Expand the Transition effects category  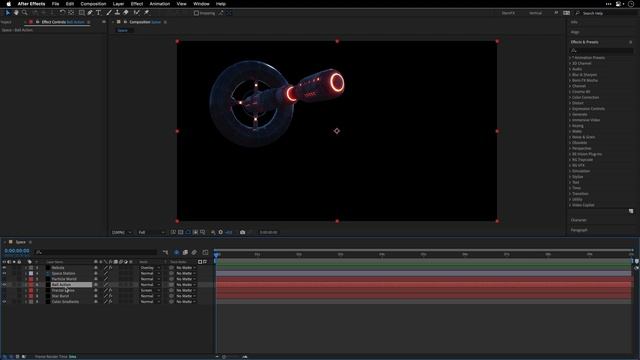click(570, 194)
